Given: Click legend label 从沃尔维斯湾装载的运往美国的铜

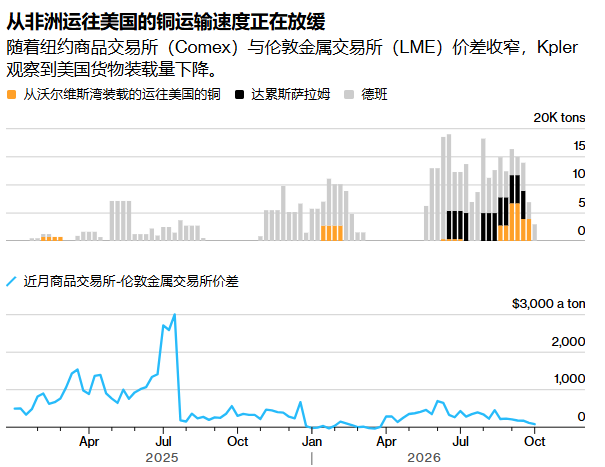Looking at the screenshot, I should click(x=122, y=95).
